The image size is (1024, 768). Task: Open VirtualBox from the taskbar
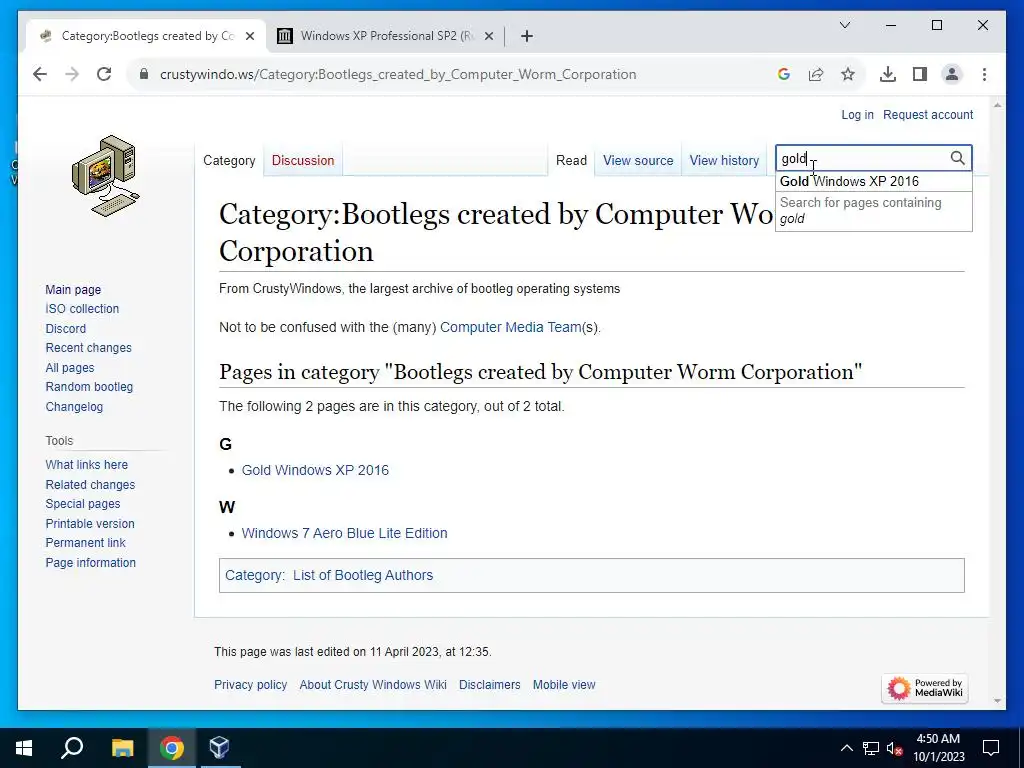click(219, 748)
